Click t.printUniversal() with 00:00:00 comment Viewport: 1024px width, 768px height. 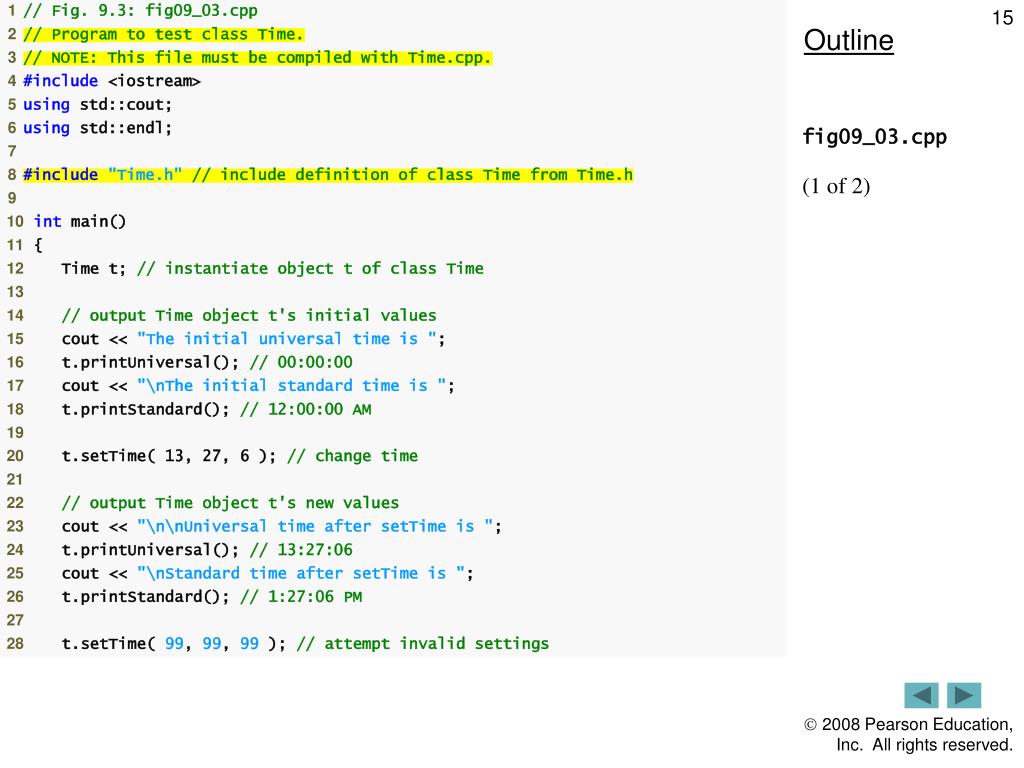(207, 362)
